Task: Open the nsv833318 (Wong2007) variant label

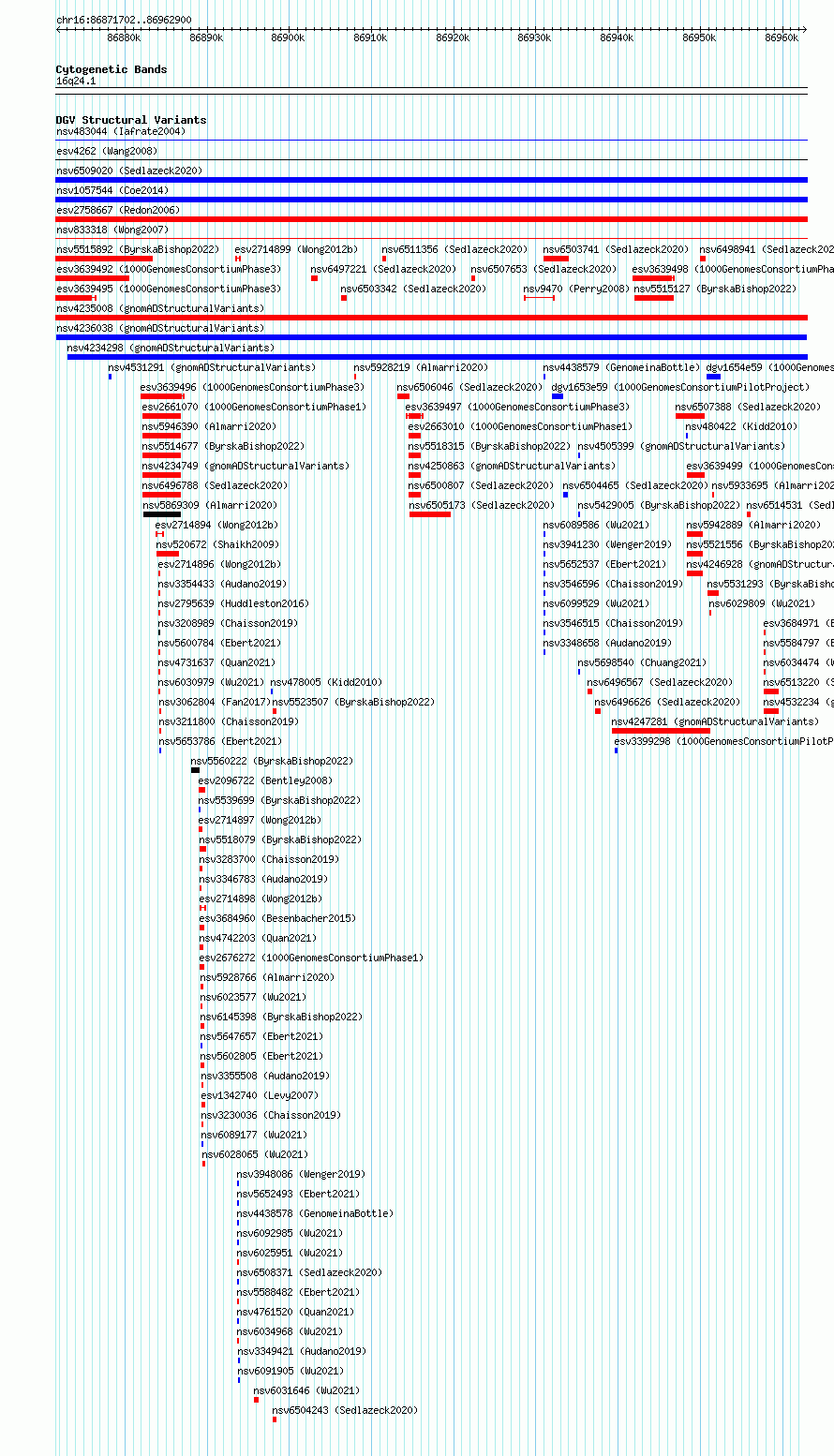Action: pyautogui.click(x=112, y=230)
